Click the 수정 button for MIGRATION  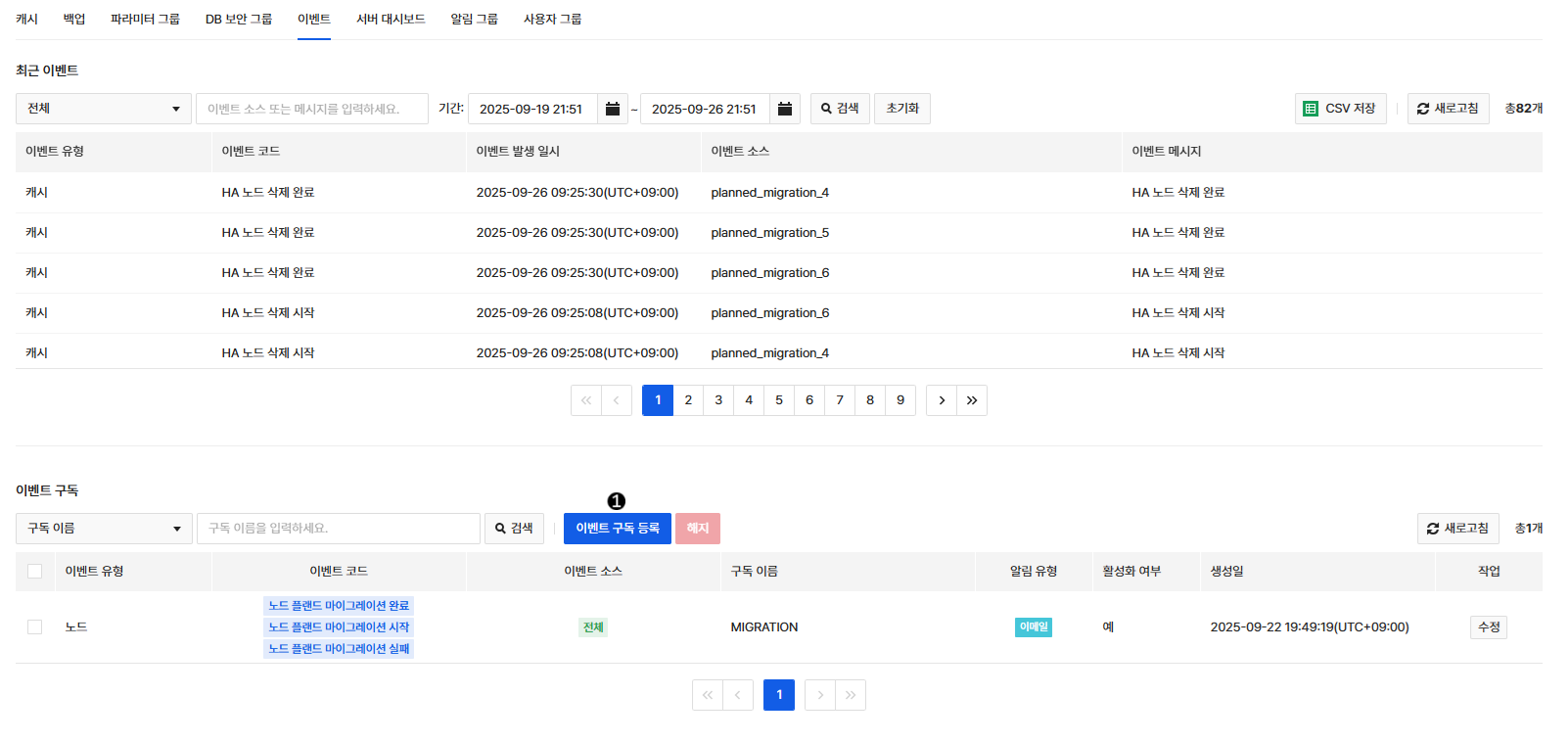[1488, 627]
